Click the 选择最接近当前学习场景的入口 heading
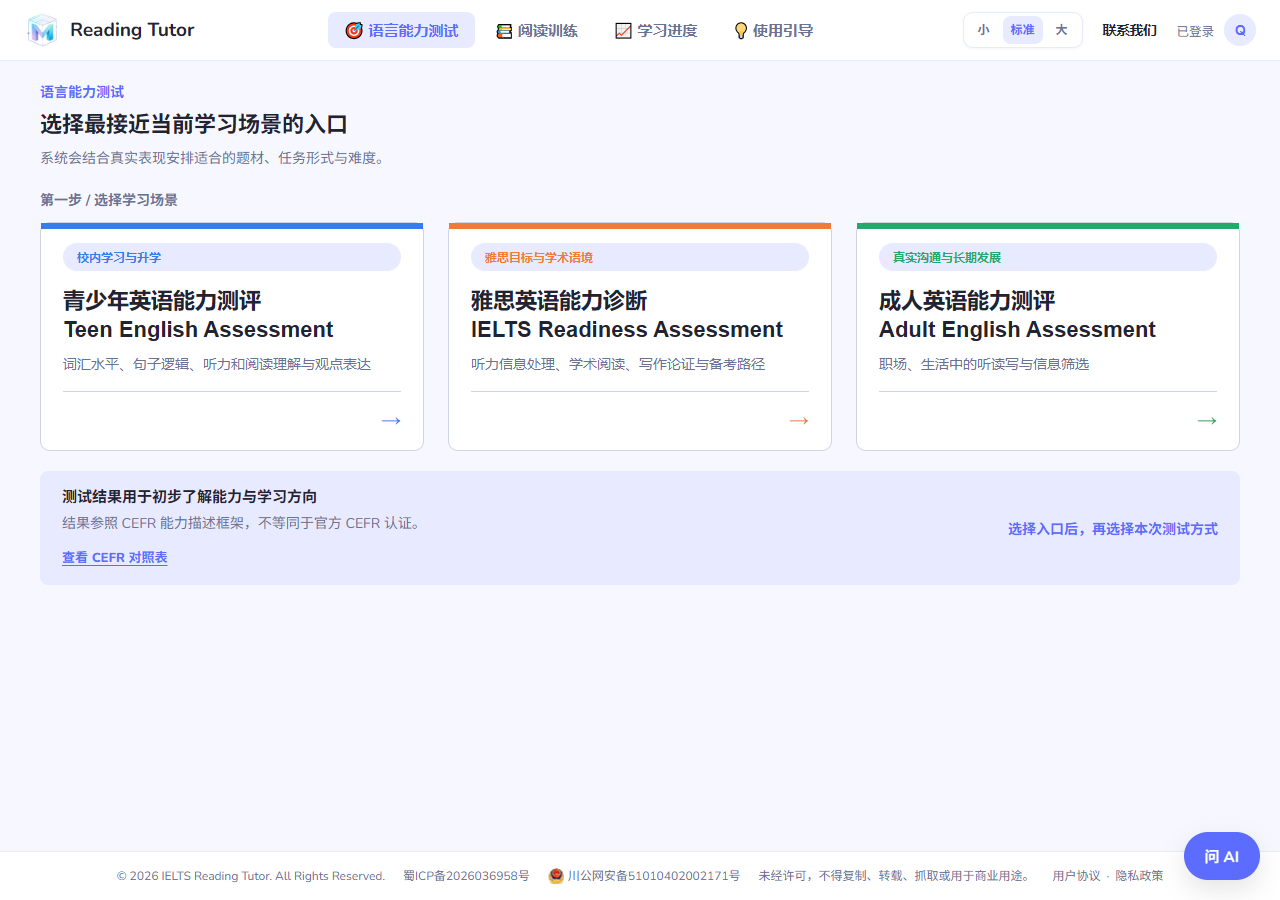Image resolution: width=1280 pixels, height=900 pixels. 194,125
